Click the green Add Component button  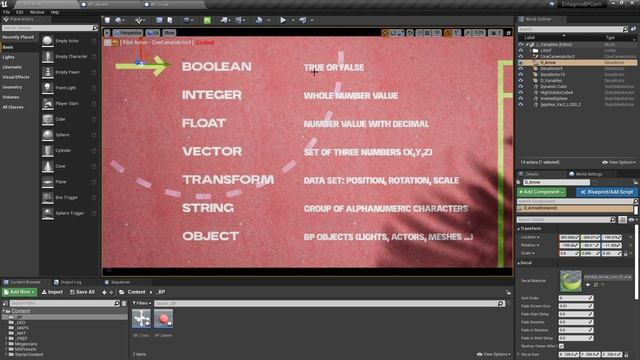click(542, 192)
